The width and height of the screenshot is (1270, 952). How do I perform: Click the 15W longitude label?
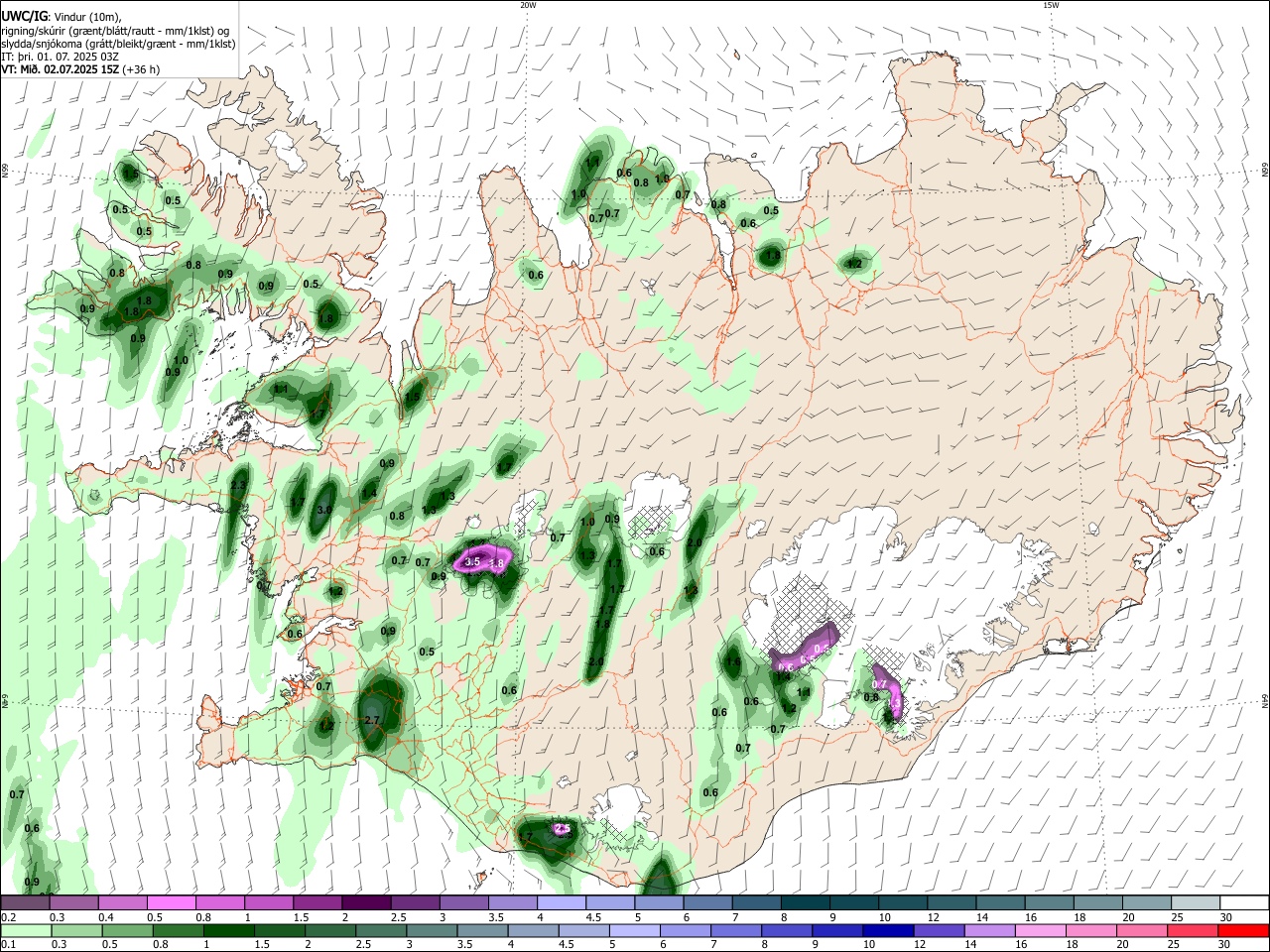[1051, 5]
